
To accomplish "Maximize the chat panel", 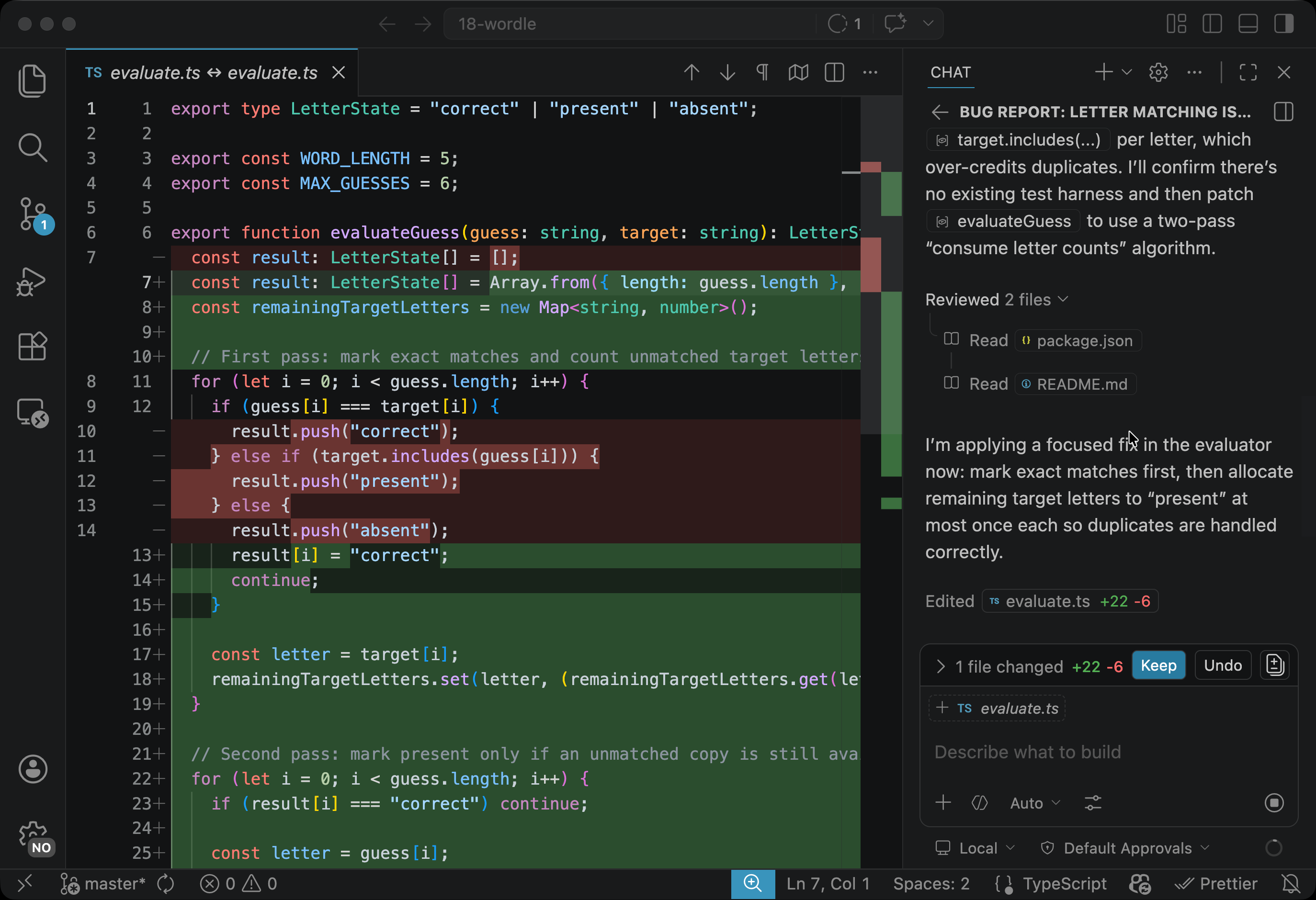I will pos(1248,72).
